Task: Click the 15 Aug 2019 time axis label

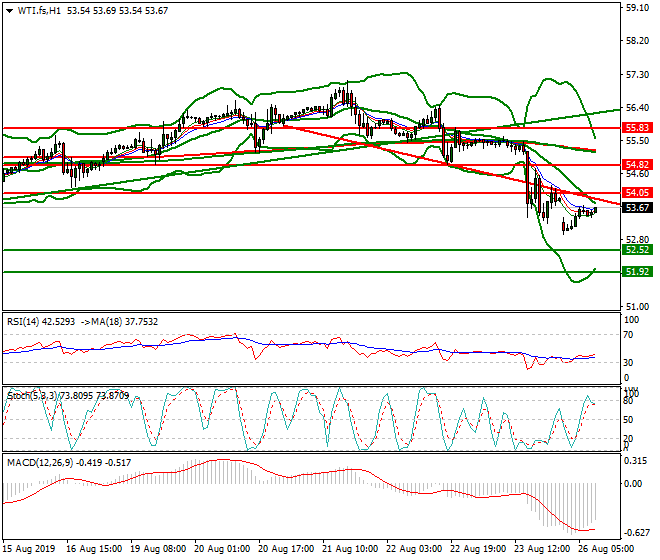Action: pos(29,549)
